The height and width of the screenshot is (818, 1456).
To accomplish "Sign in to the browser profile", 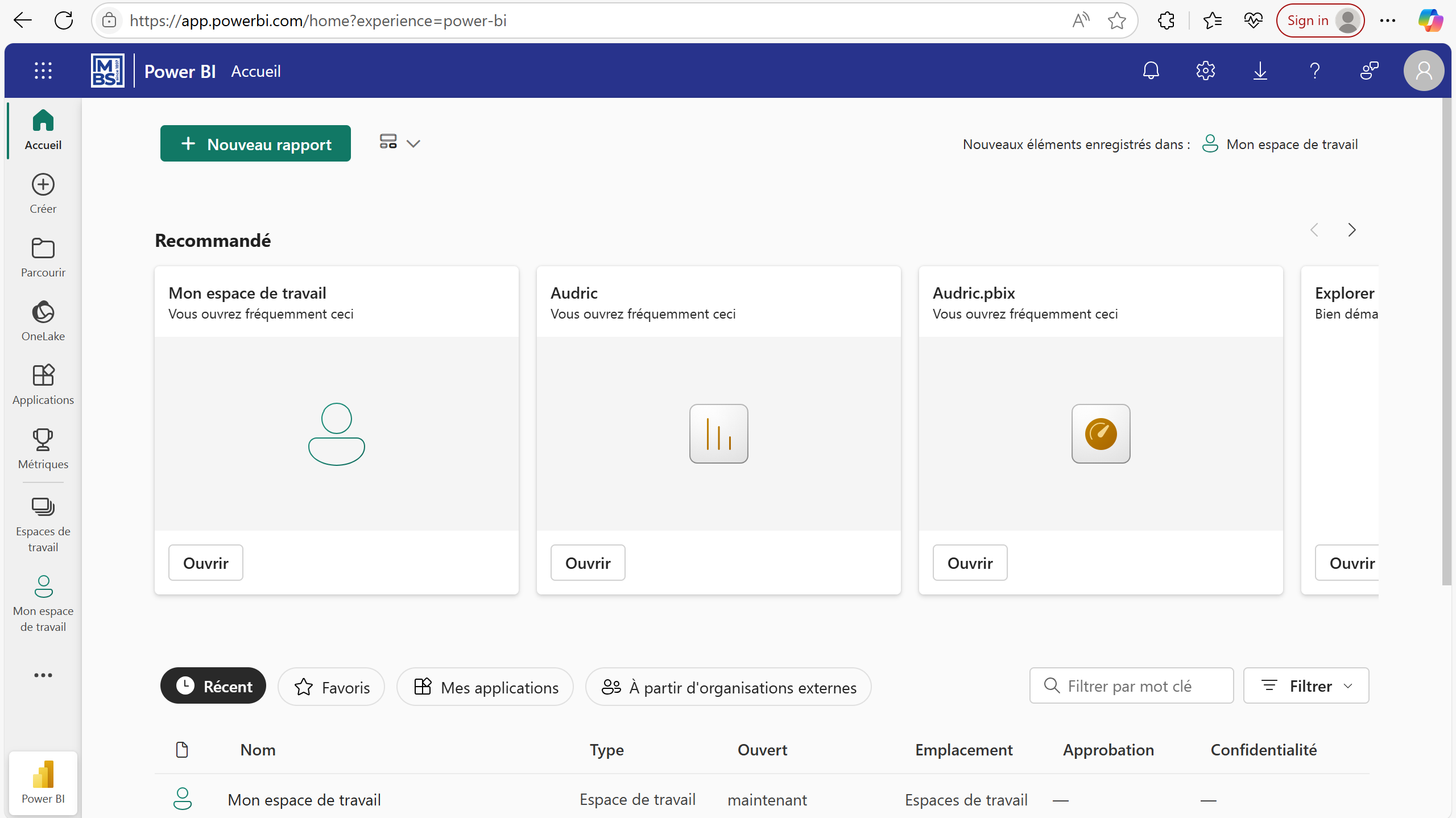I will 1320,20.
